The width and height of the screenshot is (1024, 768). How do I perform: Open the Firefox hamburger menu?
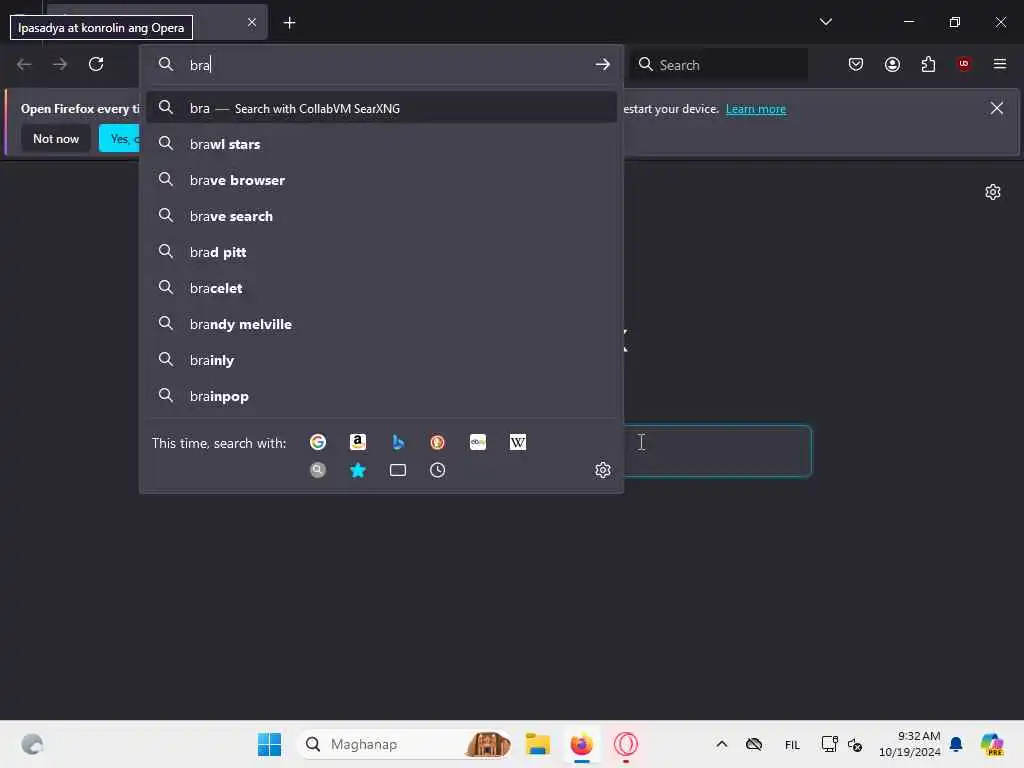pos(999,64)
